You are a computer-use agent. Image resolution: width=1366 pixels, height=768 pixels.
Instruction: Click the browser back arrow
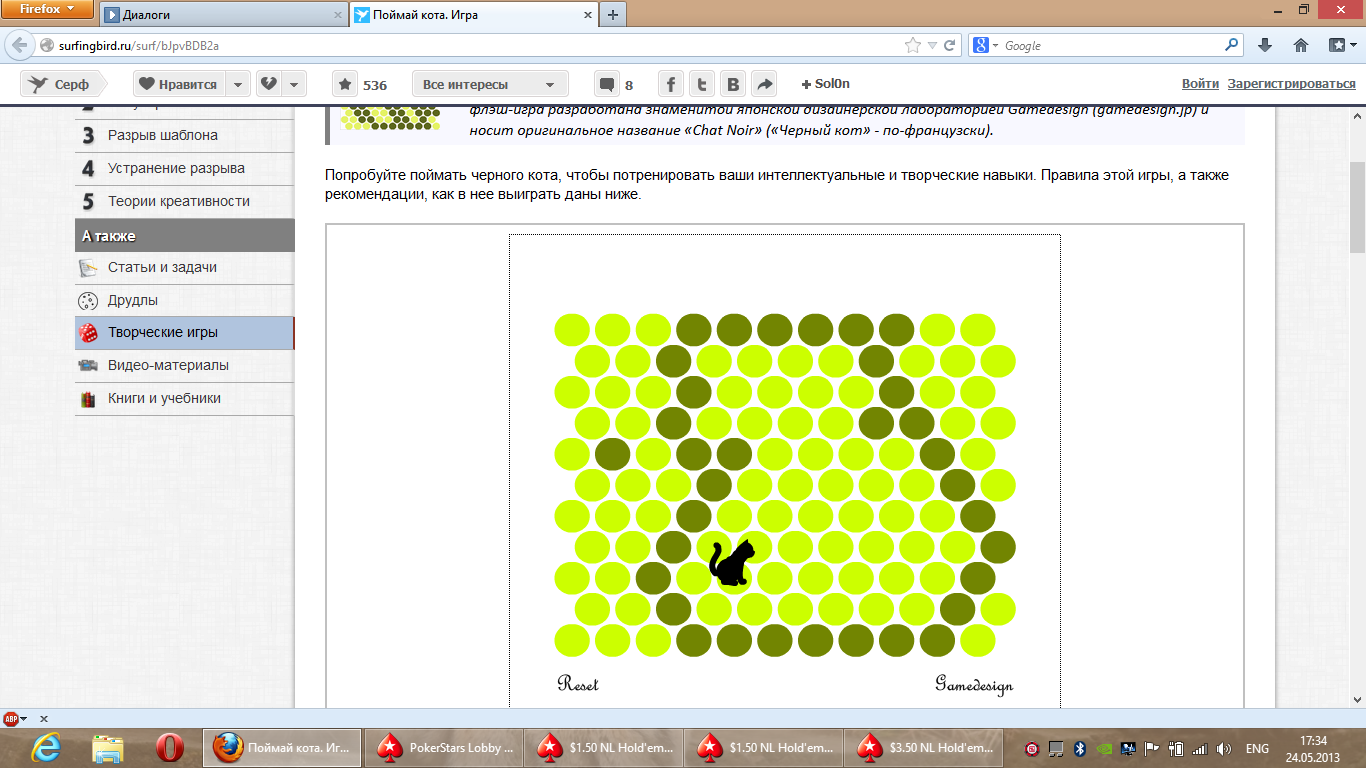click(19, 45)
